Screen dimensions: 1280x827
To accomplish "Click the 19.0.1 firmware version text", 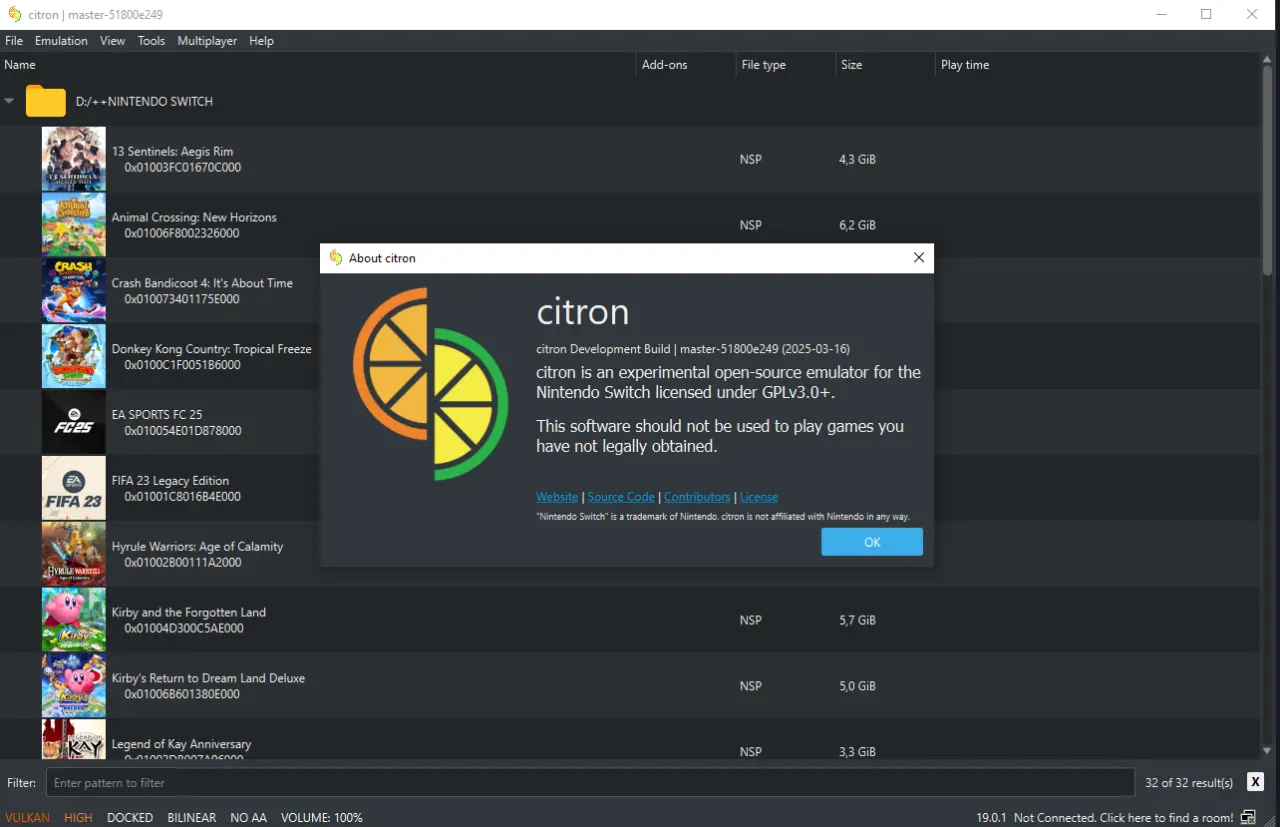I will tap(991, 817).
